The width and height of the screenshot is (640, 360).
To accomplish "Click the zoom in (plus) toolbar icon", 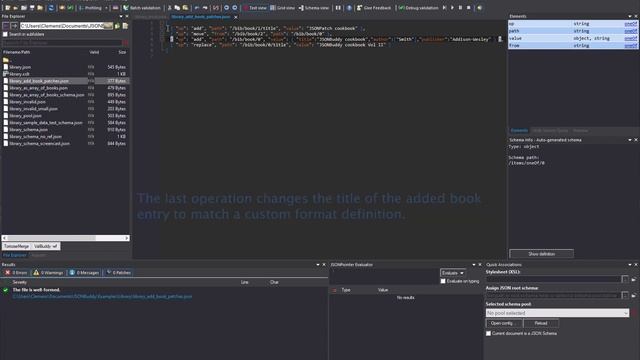I will [227, 8].
